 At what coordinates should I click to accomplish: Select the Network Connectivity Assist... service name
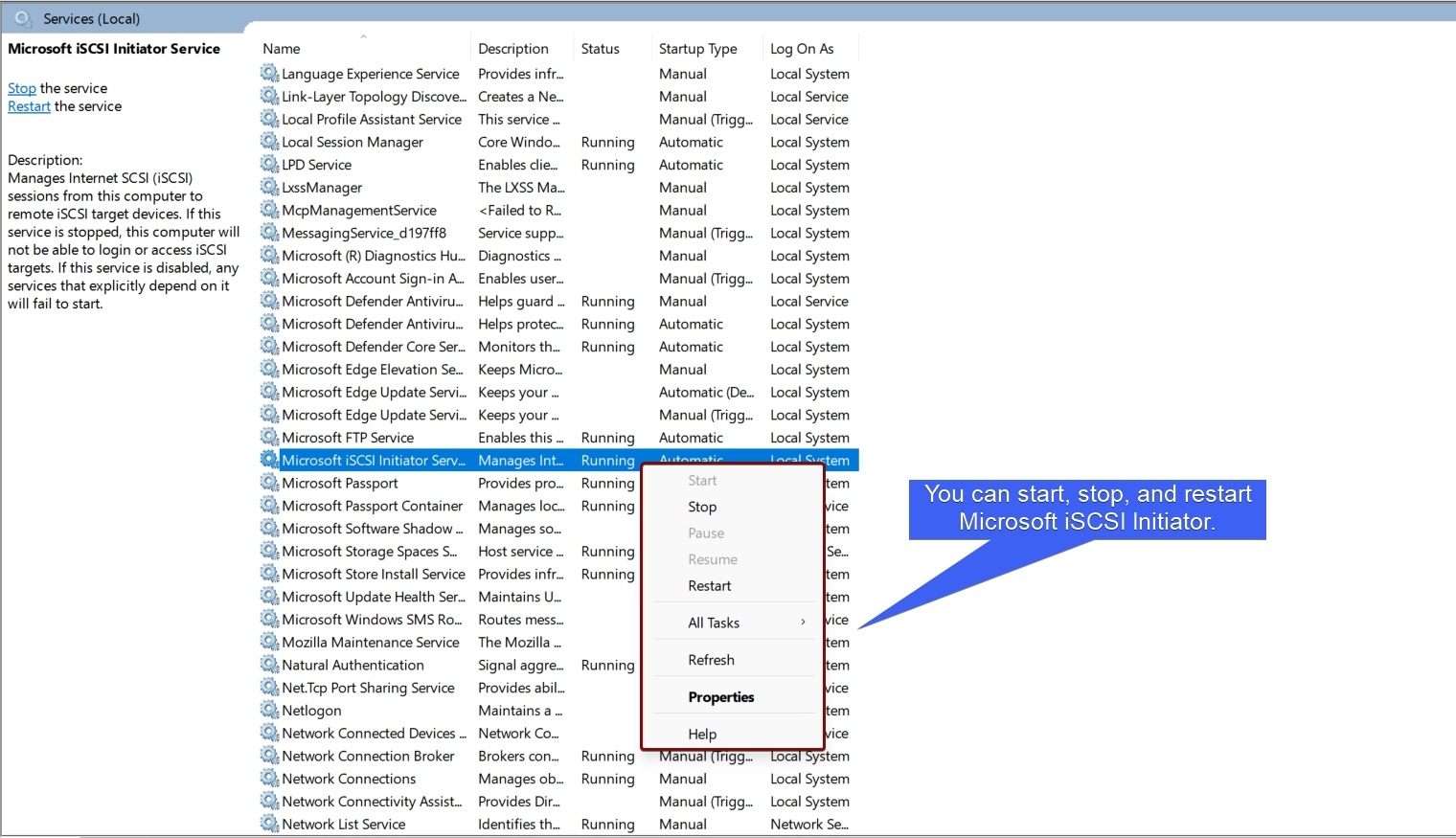tap(372, 802)
